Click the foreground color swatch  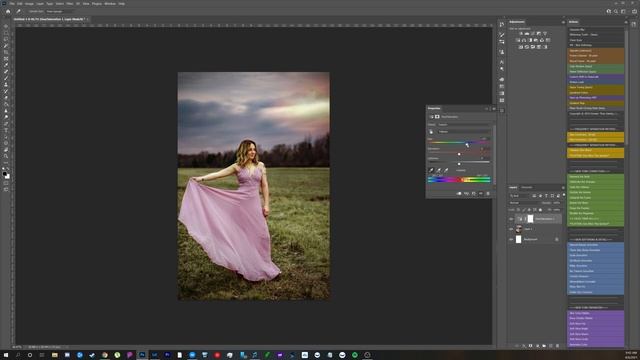[x=4, y=174]
